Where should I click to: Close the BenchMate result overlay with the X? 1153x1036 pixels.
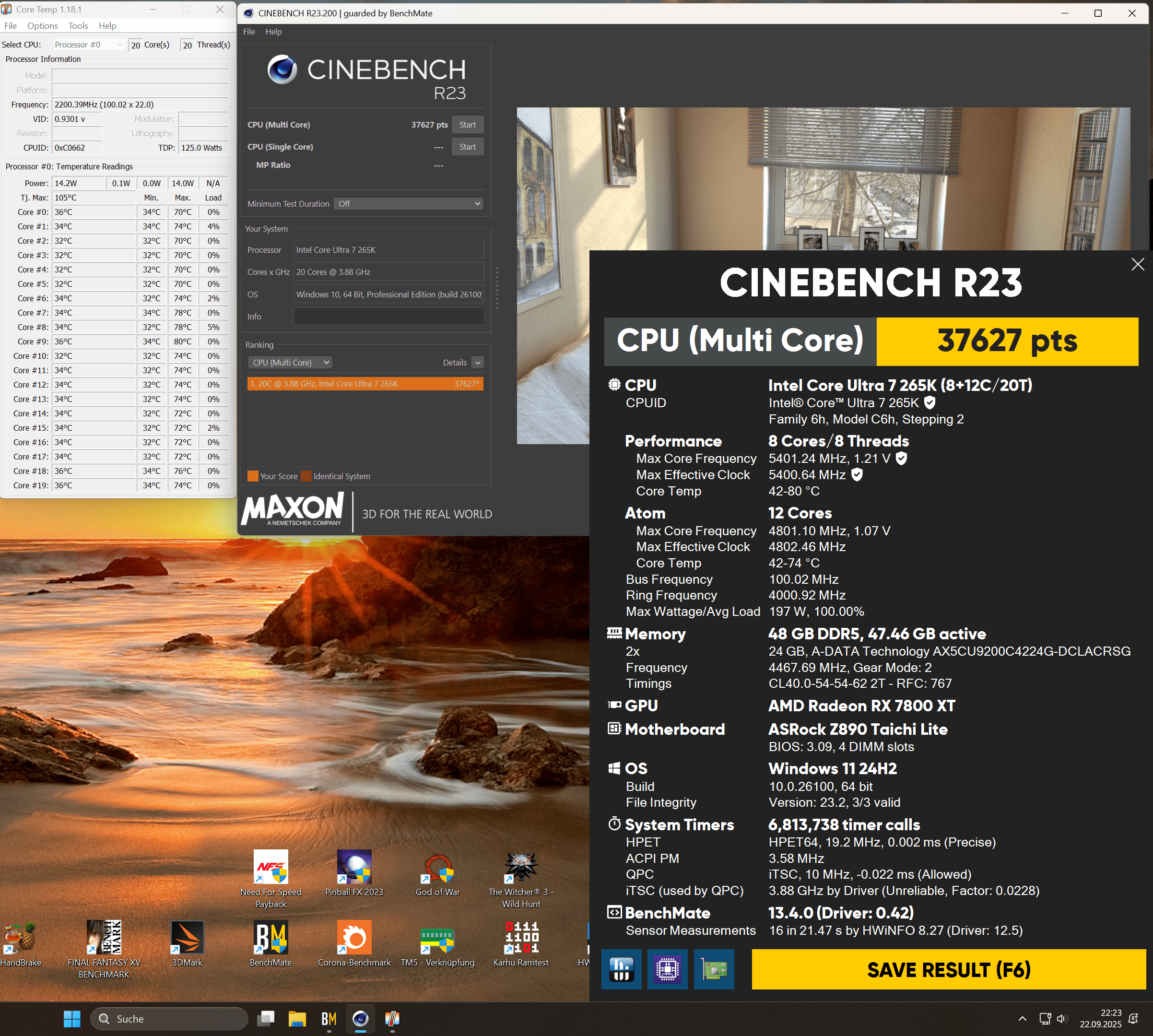(1137, 264)
